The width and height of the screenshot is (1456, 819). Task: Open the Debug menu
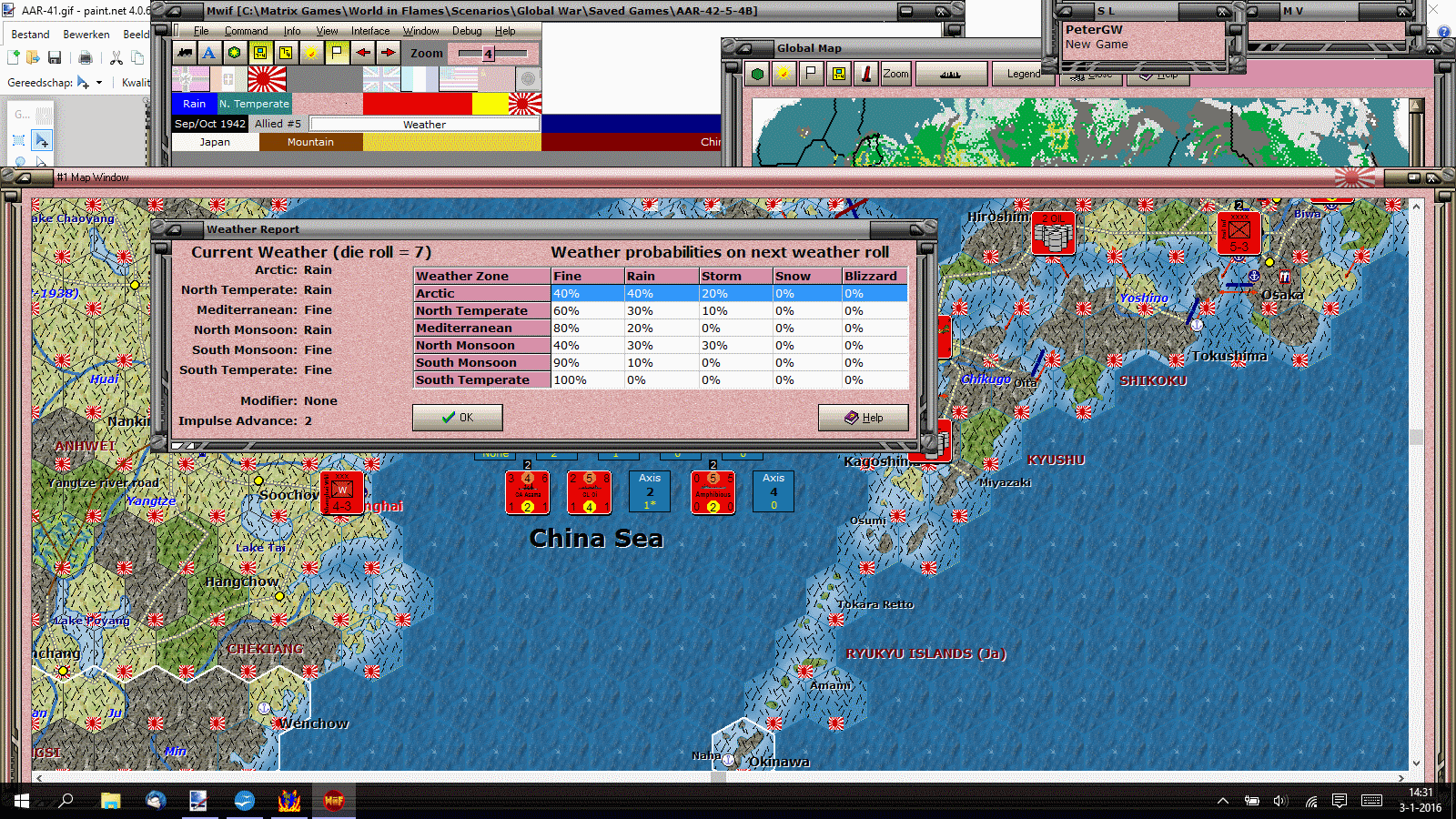tap(467, 31)
